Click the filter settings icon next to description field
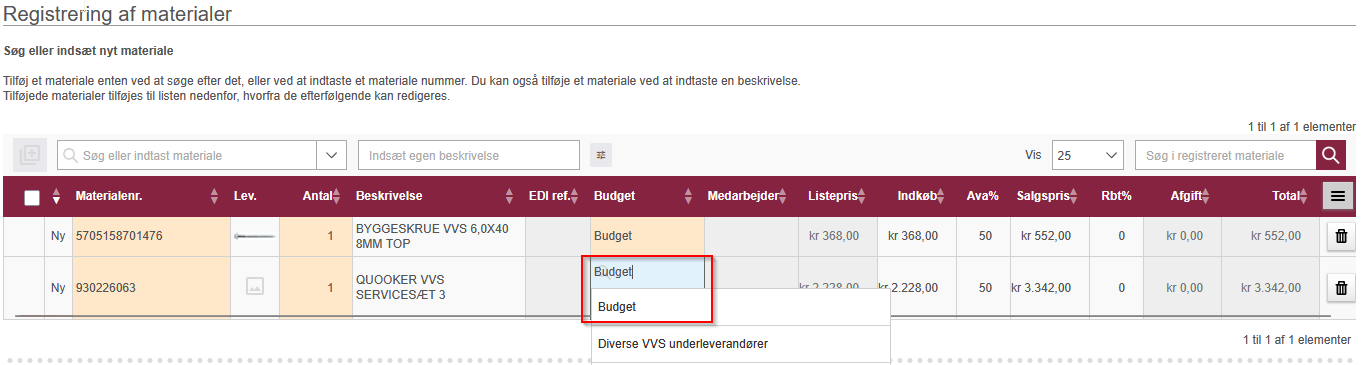This screenshot has height=365, width=1363. pos(601,155)
